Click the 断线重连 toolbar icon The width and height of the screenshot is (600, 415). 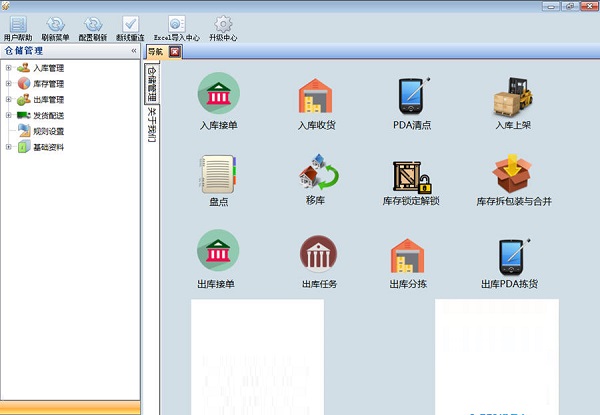pos(130,24)
